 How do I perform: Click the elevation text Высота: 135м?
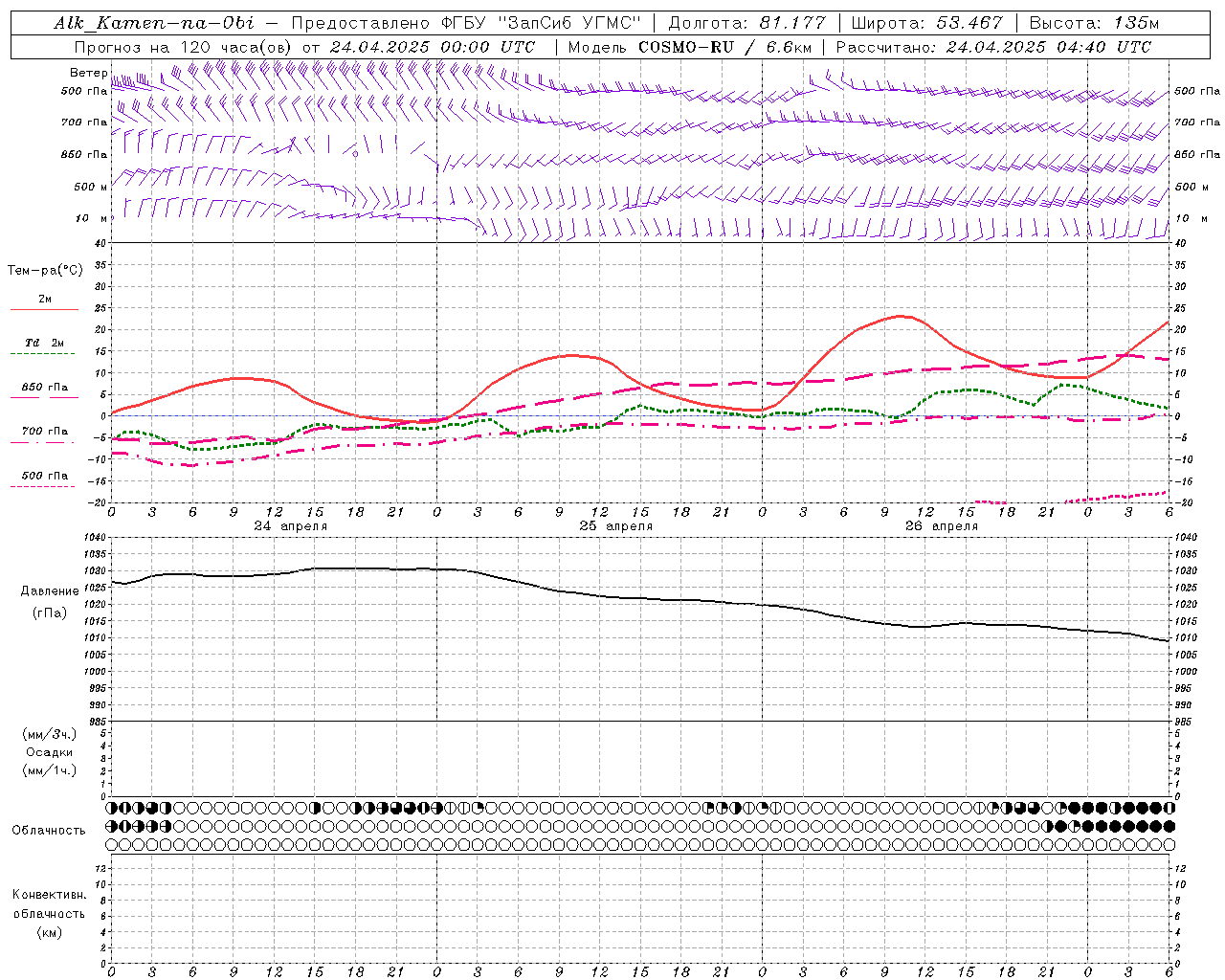[x=1094, y=23]
